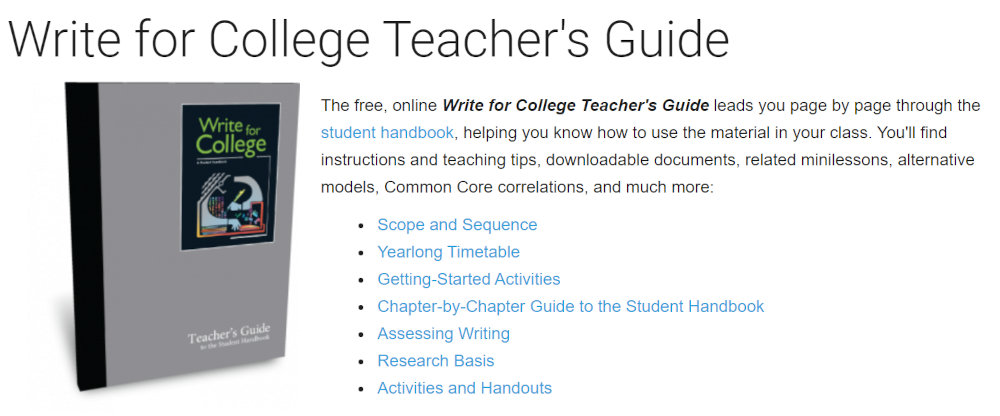The height and width of the screenshot is (416, 1000).
Task: Go to the Yearlong Timetable page
Action: (448, 252)
